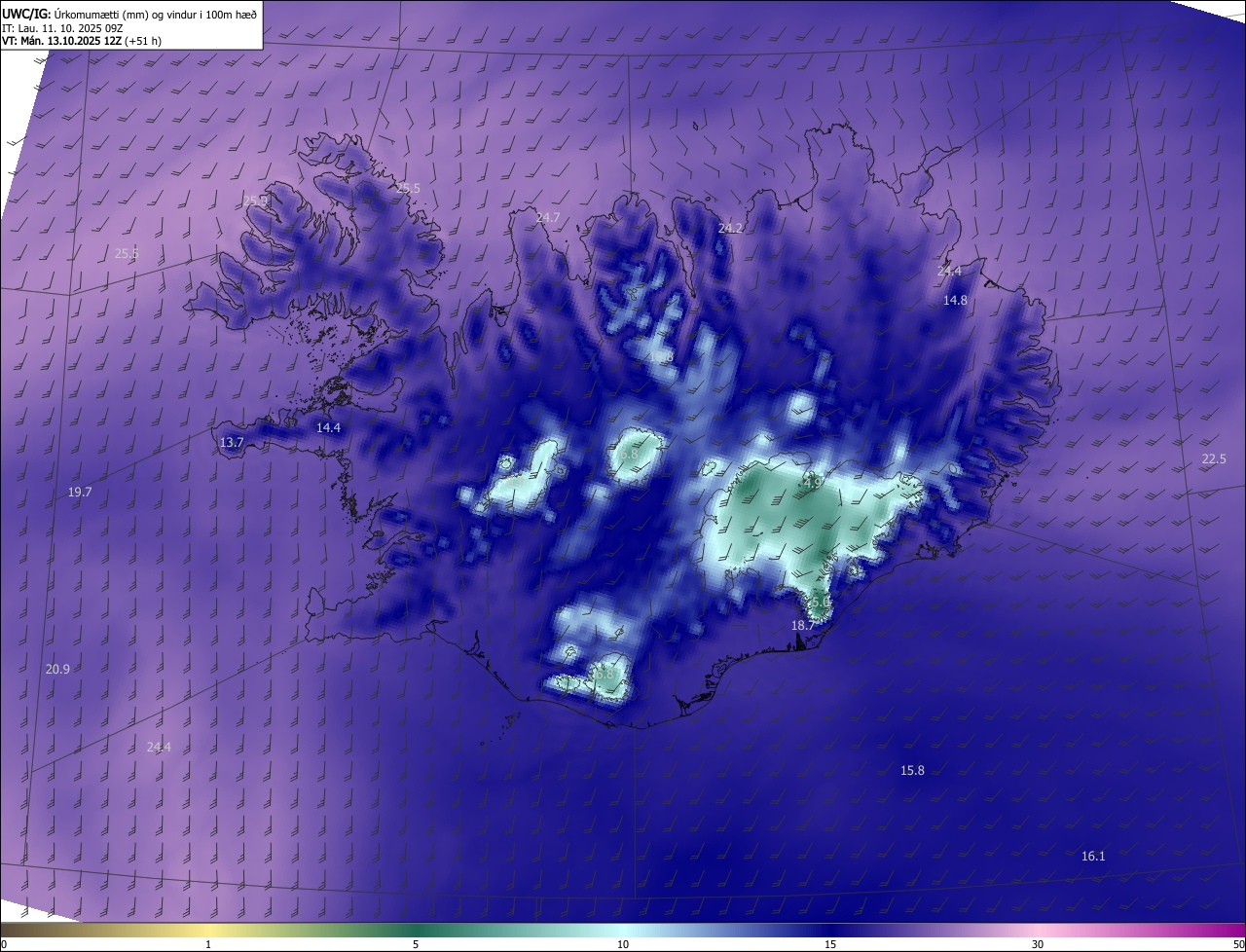The height and width of the screenshot is (952, 1246).
Task: Click the valid time "VT: Mán. 13.10.2025 12Z (+51 h)"
Action: (x=82, y=41)
